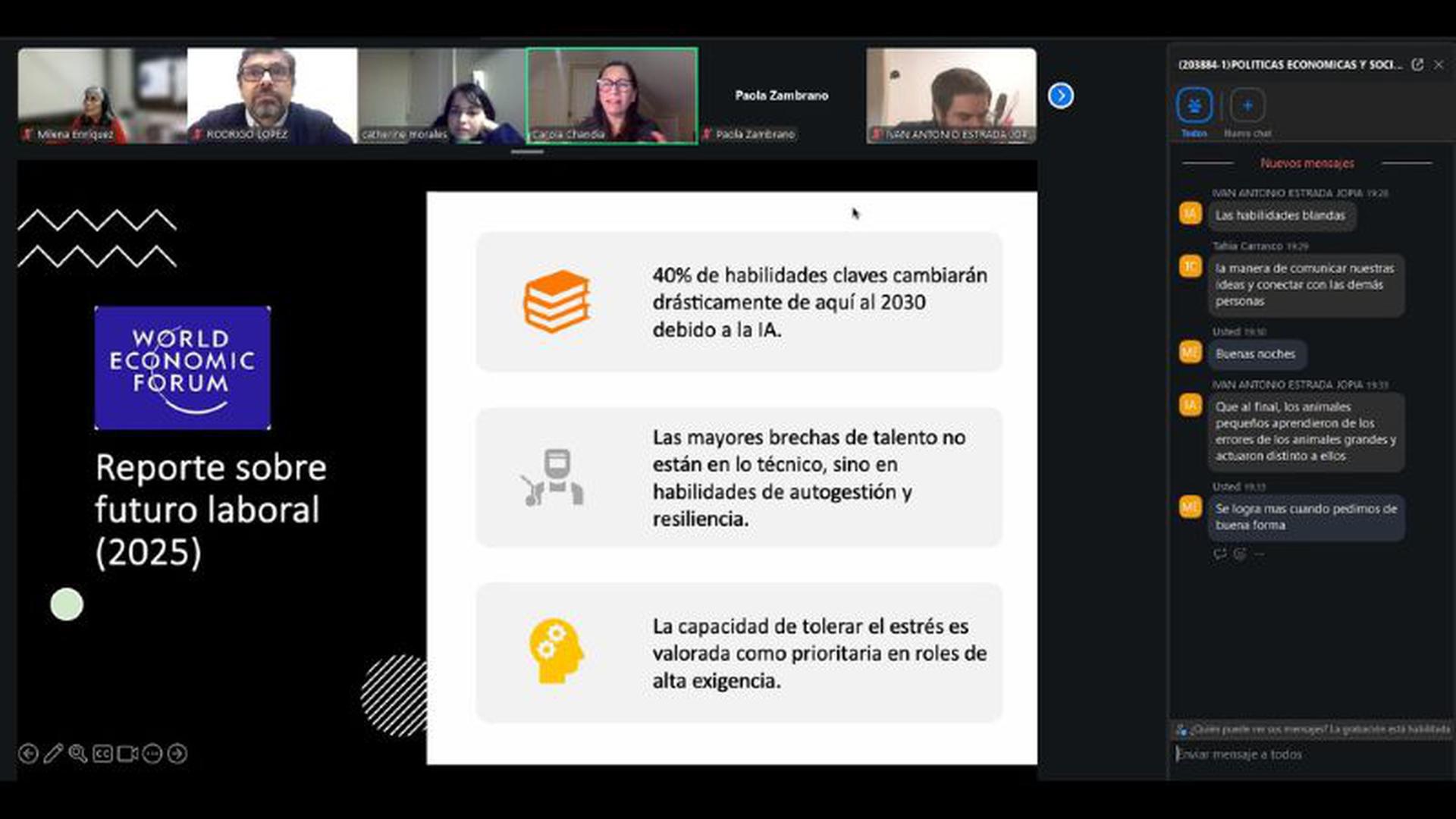Toggle the slideshow camera cameo button

click(127, 753)
